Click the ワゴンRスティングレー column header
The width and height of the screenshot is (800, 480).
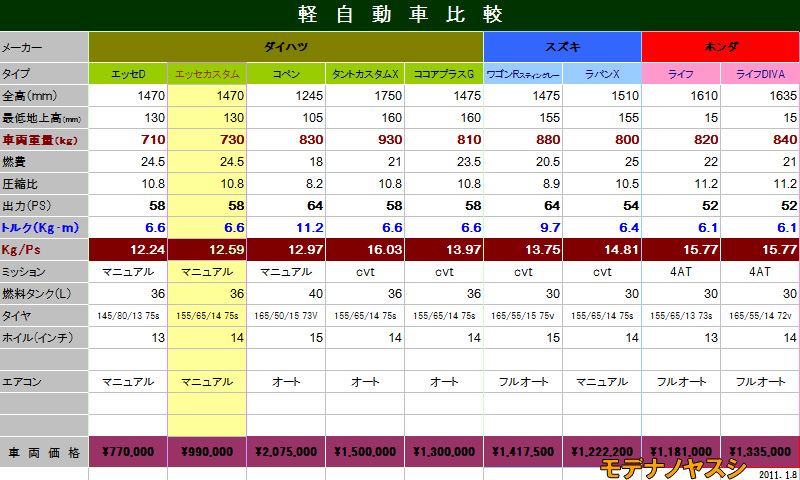coord(523,74)
